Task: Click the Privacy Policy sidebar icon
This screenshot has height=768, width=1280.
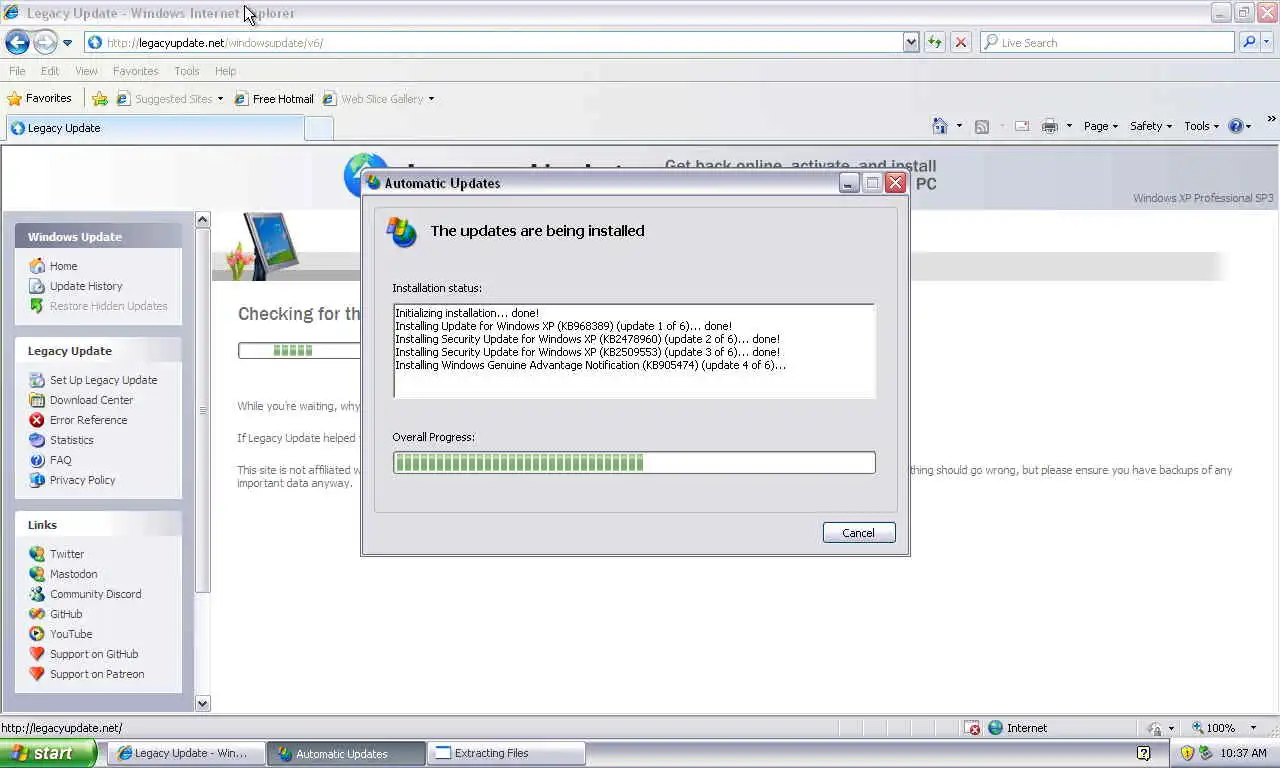Action: pos(37,480)
